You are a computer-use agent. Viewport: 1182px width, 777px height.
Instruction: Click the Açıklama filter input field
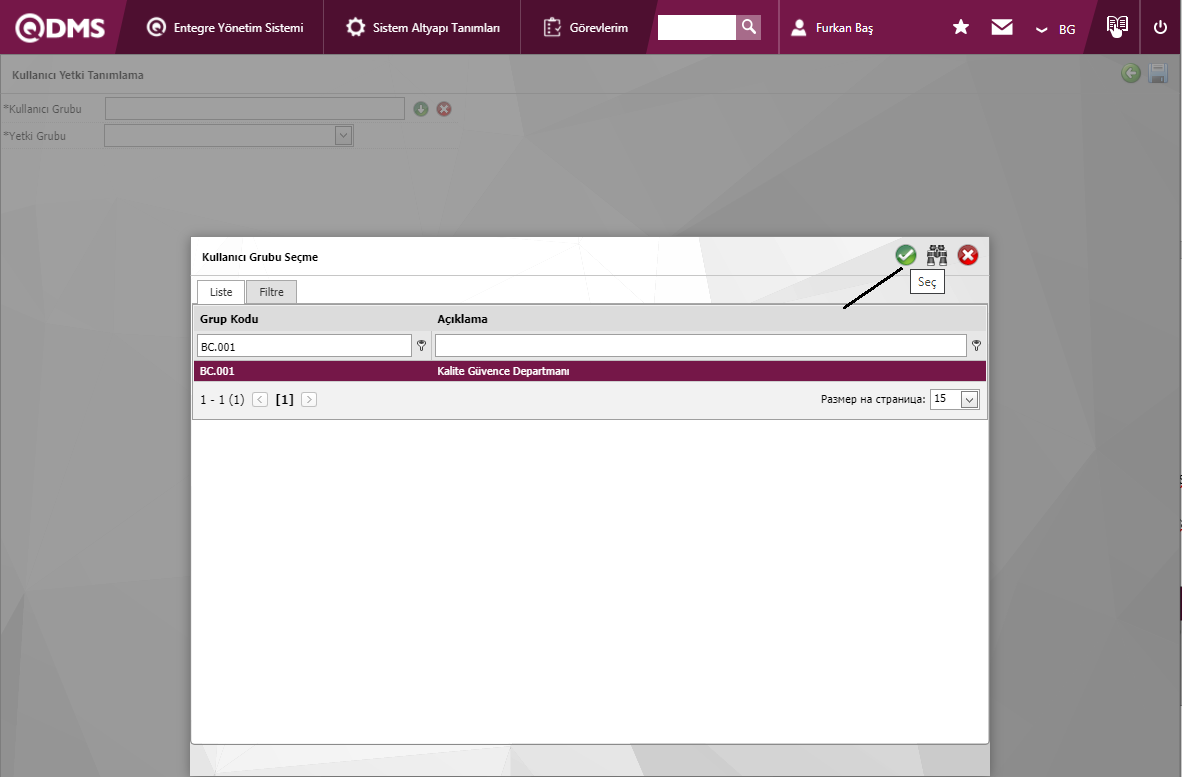click(700, 346)
